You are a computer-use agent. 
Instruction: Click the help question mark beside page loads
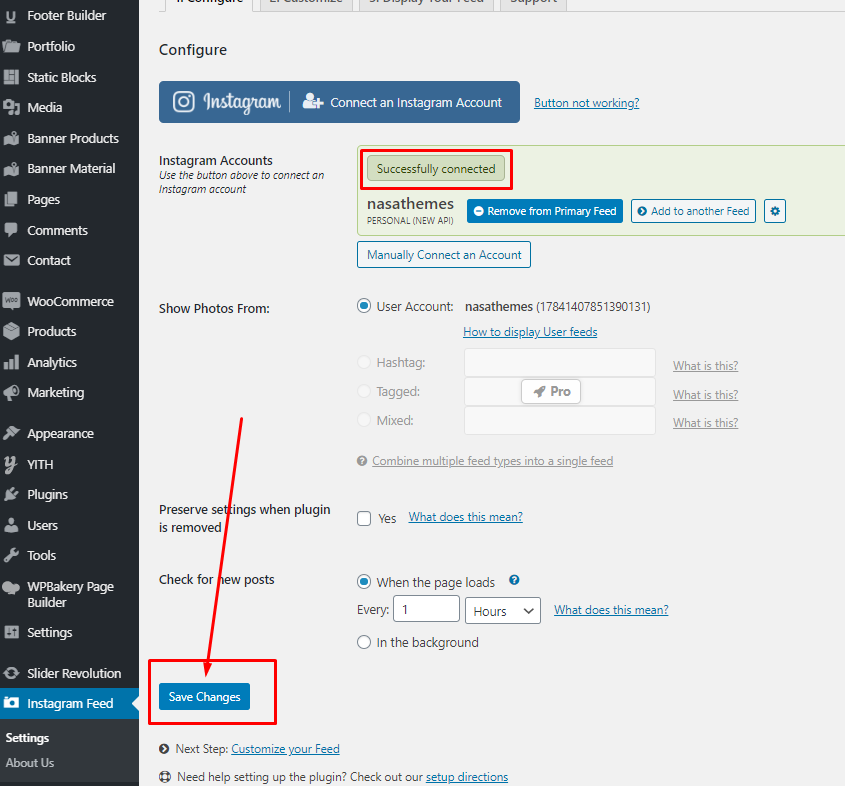click(514, 580)
